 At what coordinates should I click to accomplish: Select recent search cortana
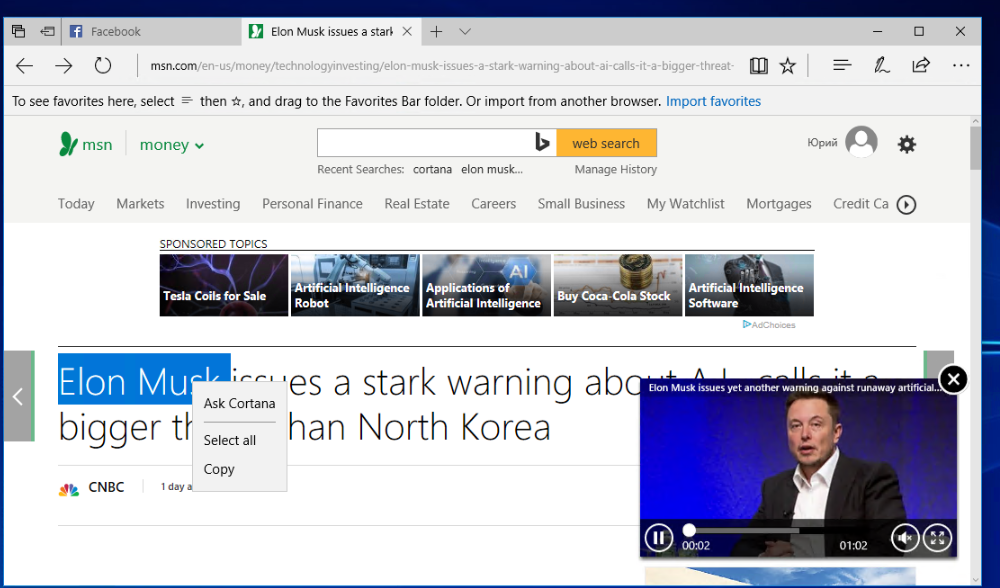(x=432, y=170)
